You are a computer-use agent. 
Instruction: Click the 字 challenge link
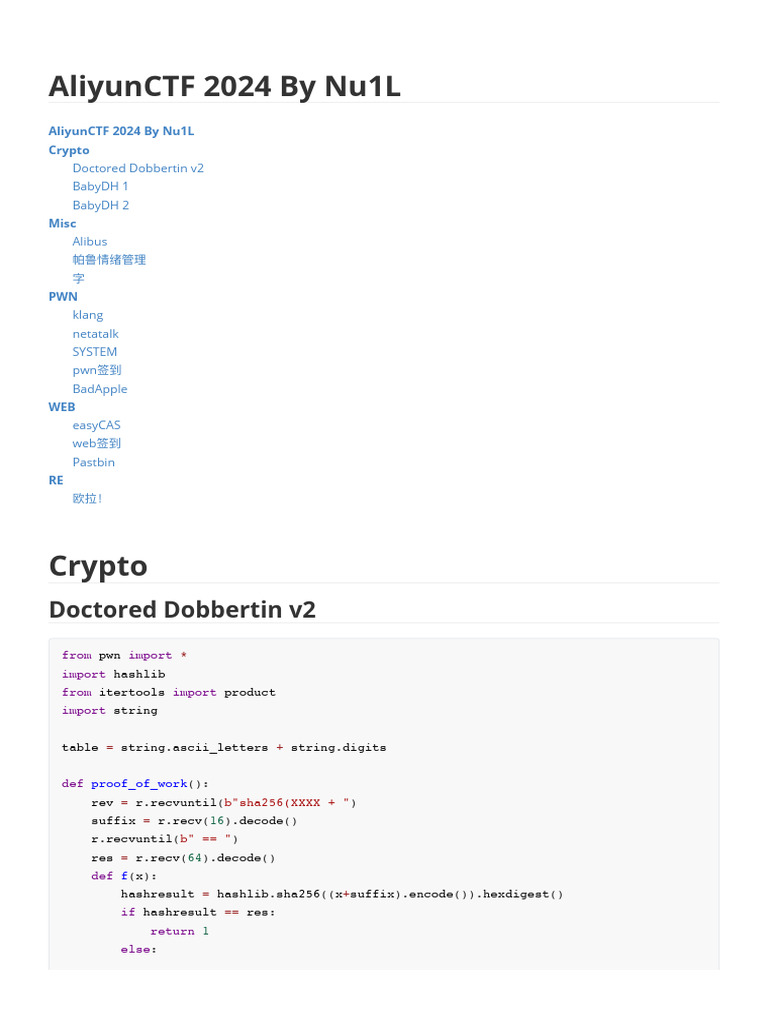point(79,278)
